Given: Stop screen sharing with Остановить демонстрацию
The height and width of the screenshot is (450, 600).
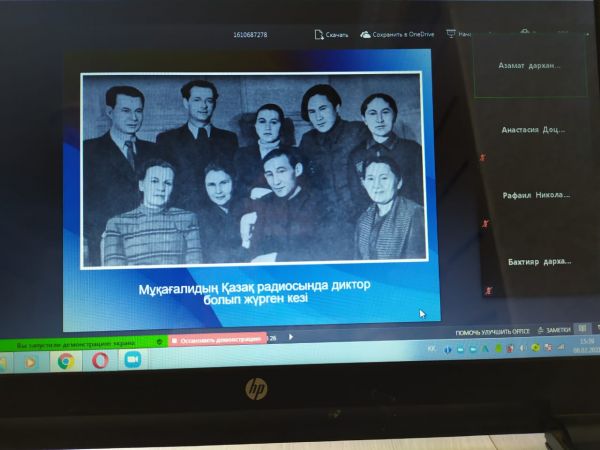Looking at the screenshot, I should click(x=217, y=339).
